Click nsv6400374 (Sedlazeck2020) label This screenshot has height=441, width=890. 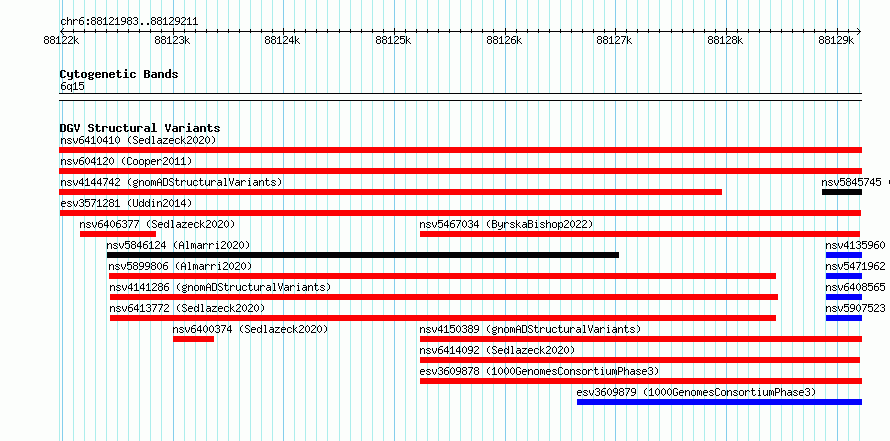click(x=250, y=329)
